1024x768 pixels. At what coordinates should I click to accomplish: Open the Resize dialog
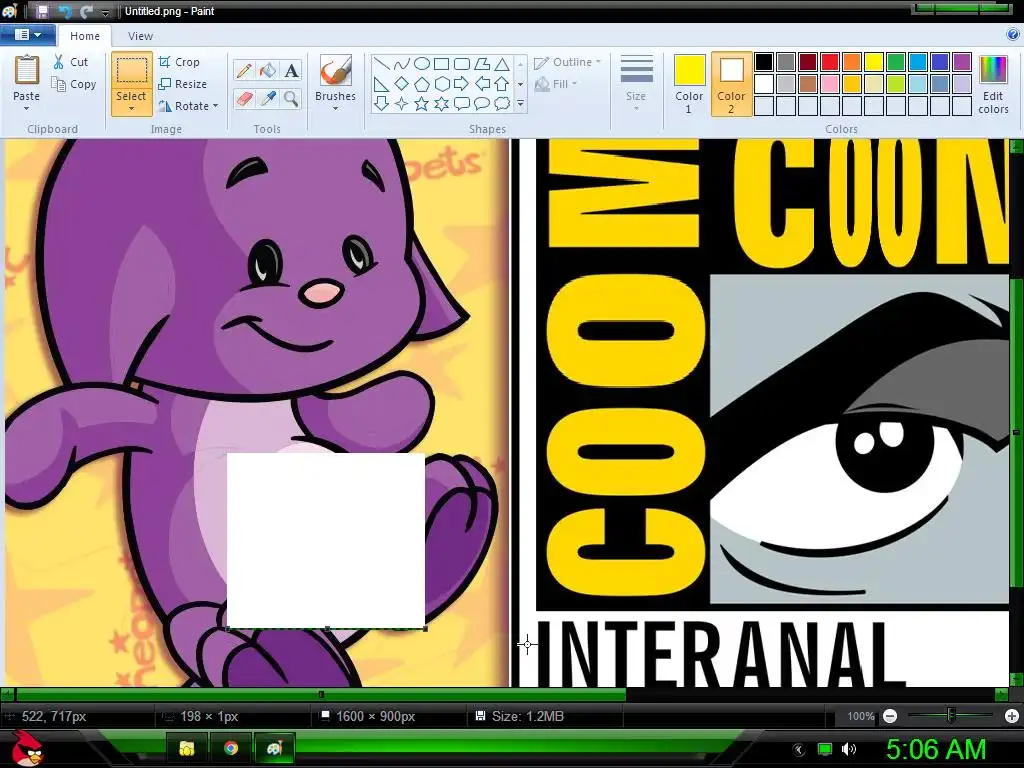coord(182,84)
